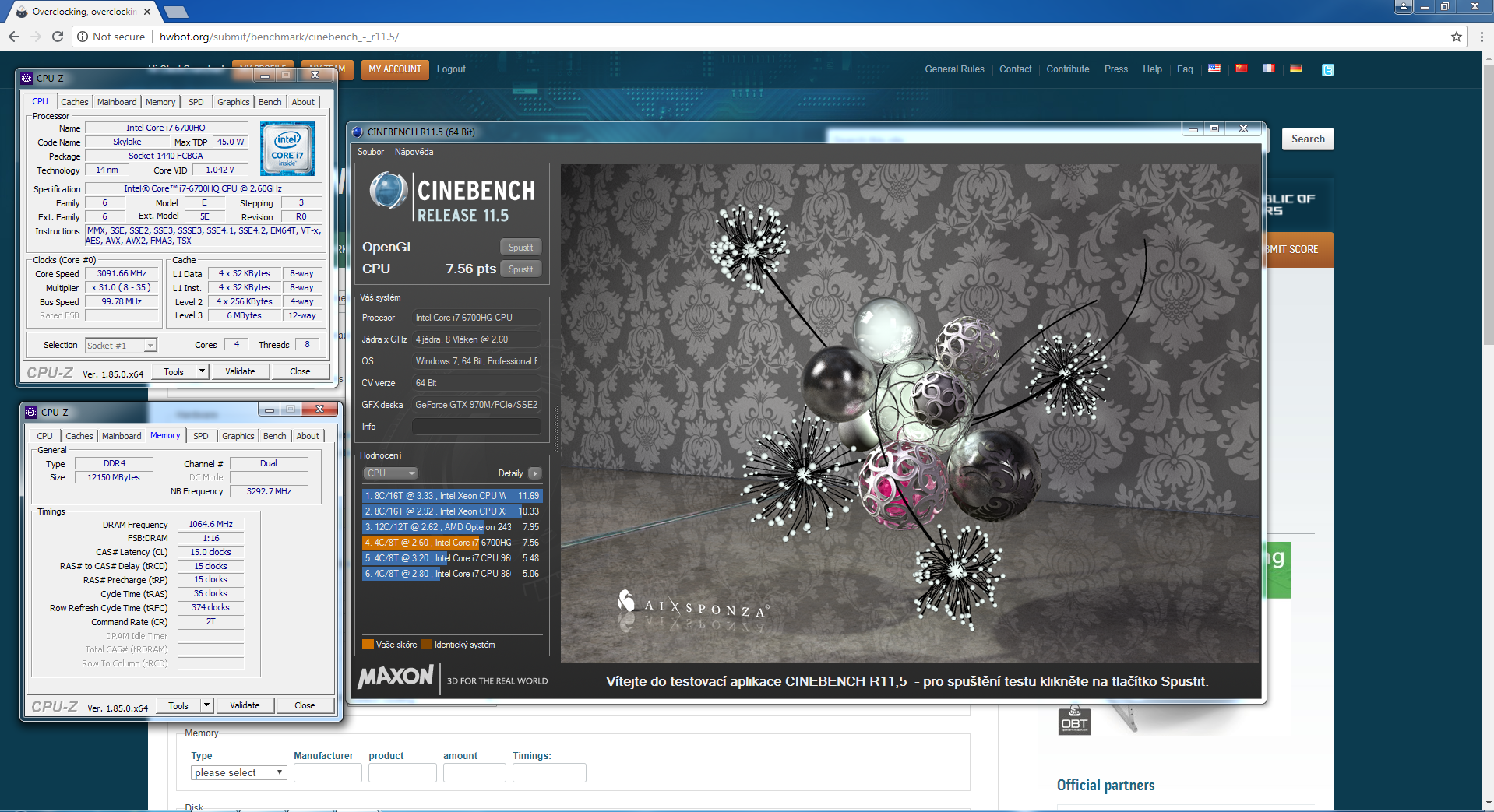The height and width of the screenshot is (812, 1494).
Task: Select the US flag language icon
Action: pos(1214,69)
